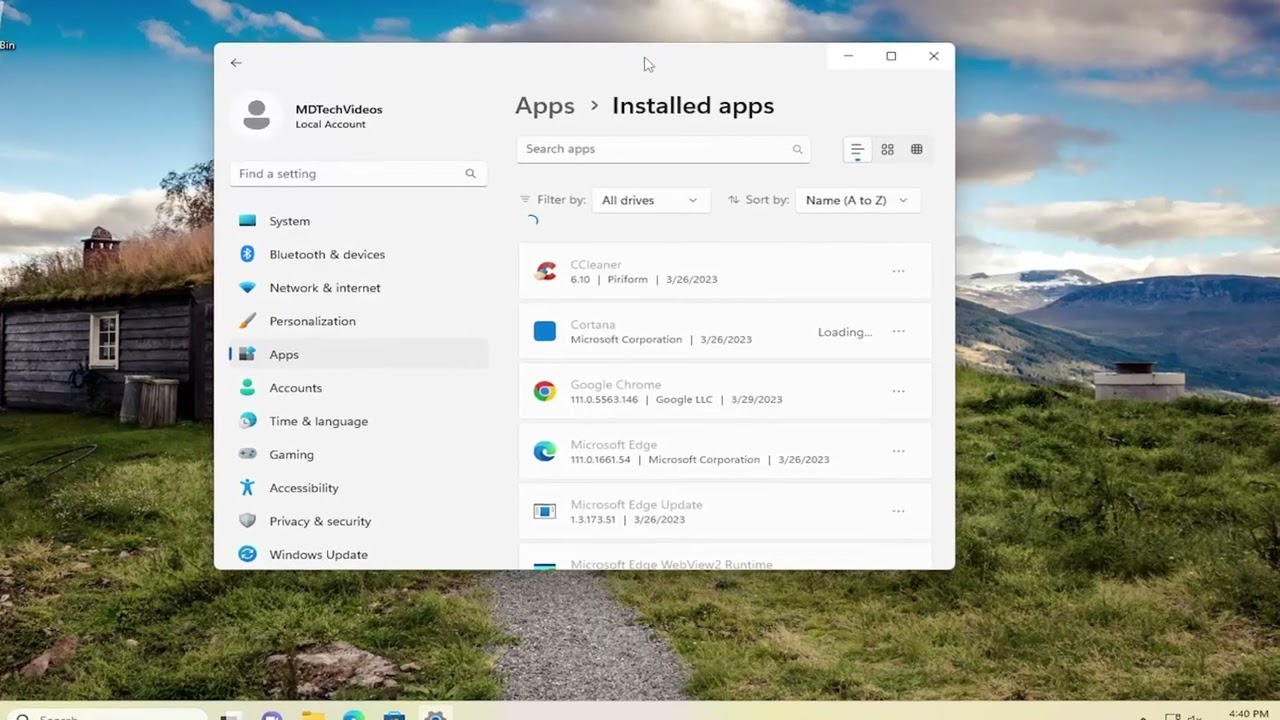The height and width of the screenshot is (720, 1280).
Task: Click the Piriform publisher text
Action: tap(628, 279)
